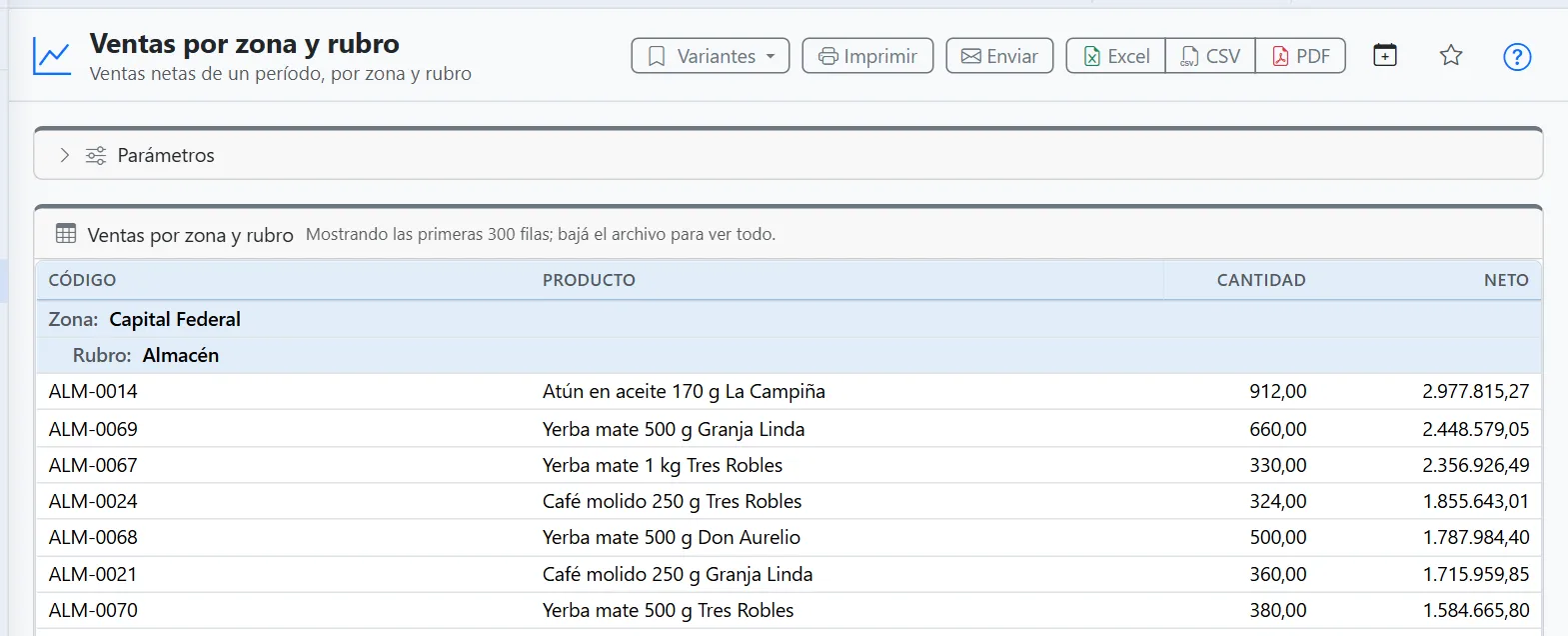Sort by CÓDIGO column header
This screenshot has width=1568, height=636.
click(82, 280)
